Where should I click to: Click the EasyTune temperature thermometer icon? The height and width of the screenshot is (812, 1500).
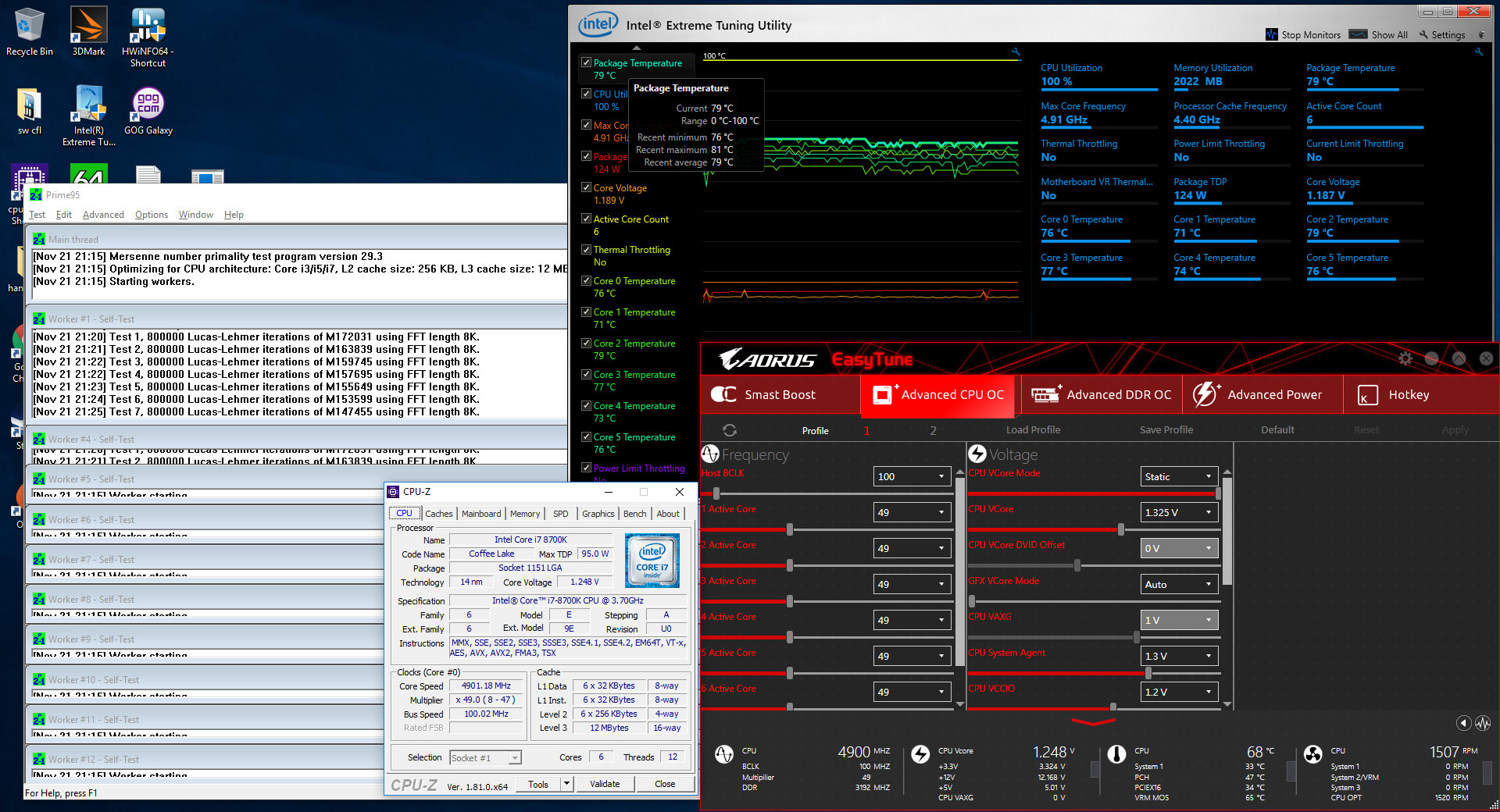(x=1117, y=754)
